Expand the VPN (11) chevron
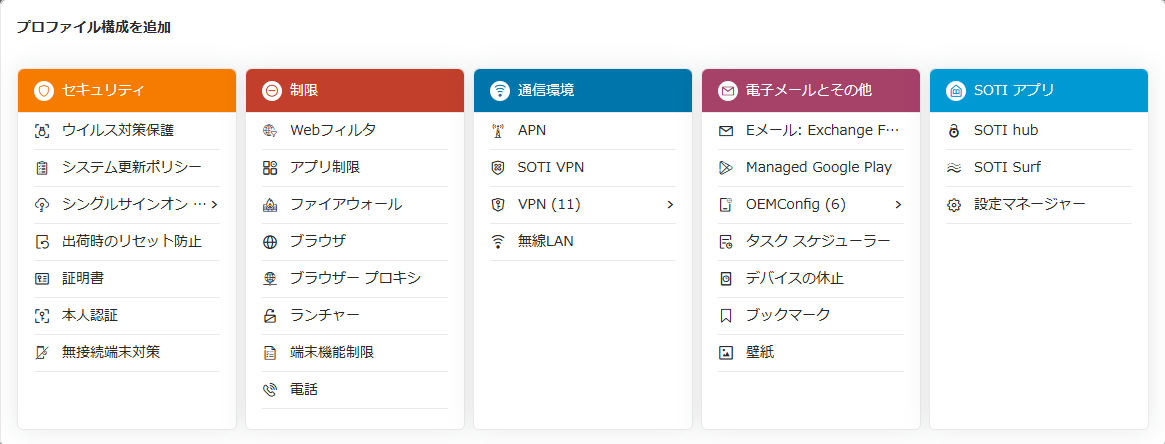Image resolution: width=1165 pixels, height=444 pixels. click(x=670, y=204)
